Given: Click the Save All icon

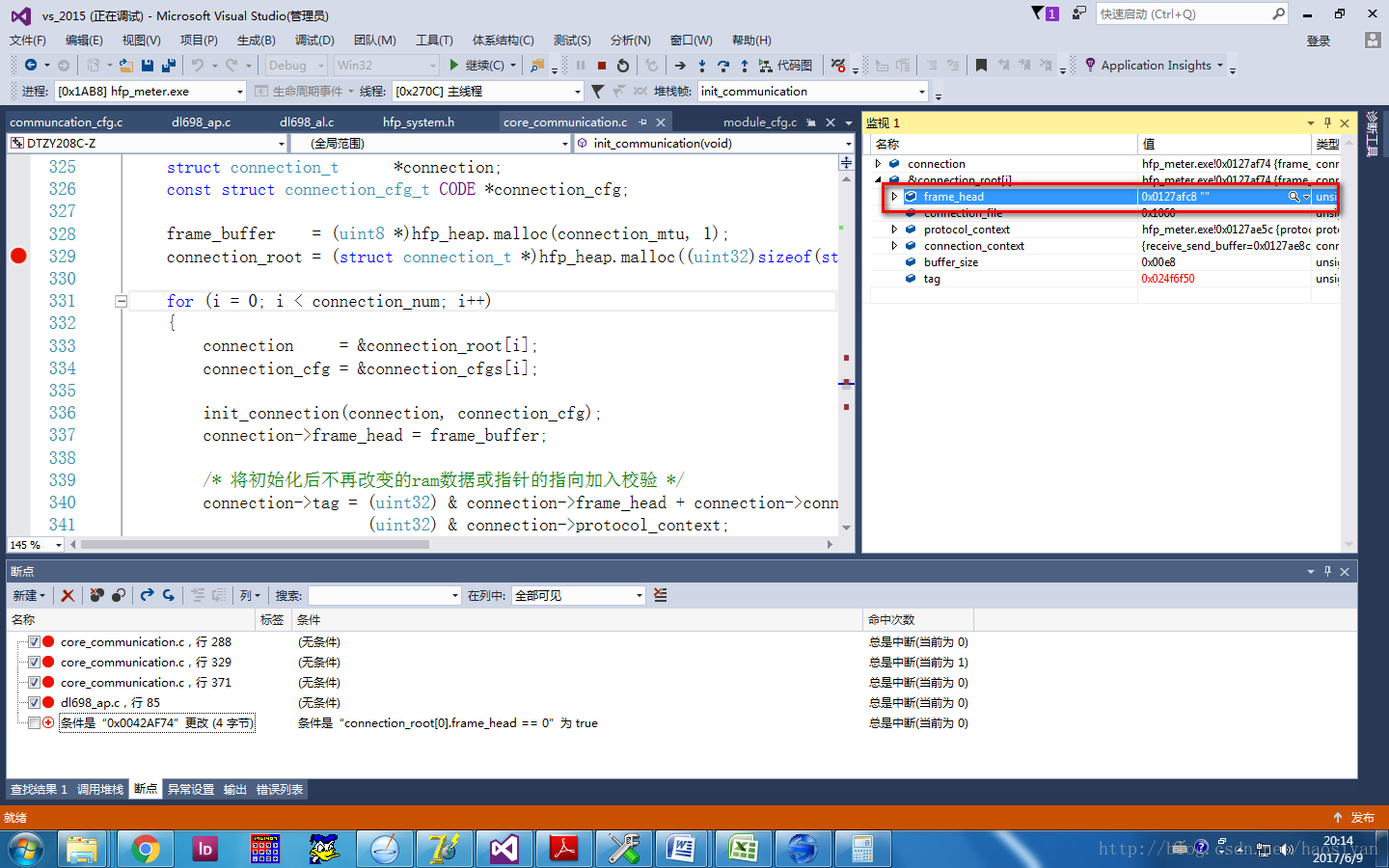Looking at the screenshot, I should pos(169,65).
